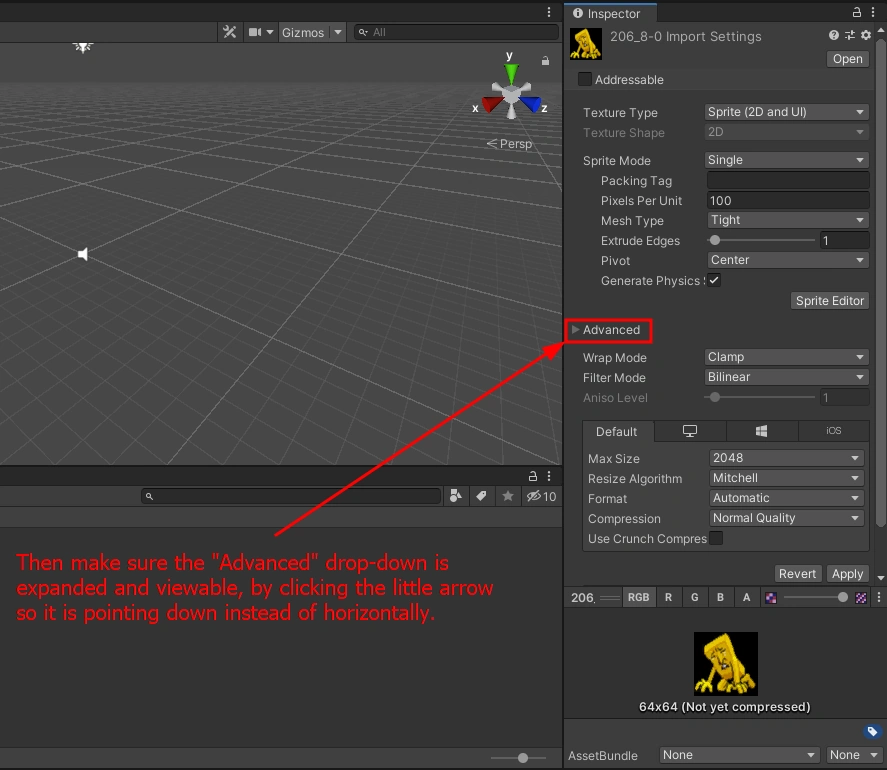Click the Search by Label tag icon
The width and height of the screenshot is (887, 770).
pyautogui.click(x=481, y=496)
